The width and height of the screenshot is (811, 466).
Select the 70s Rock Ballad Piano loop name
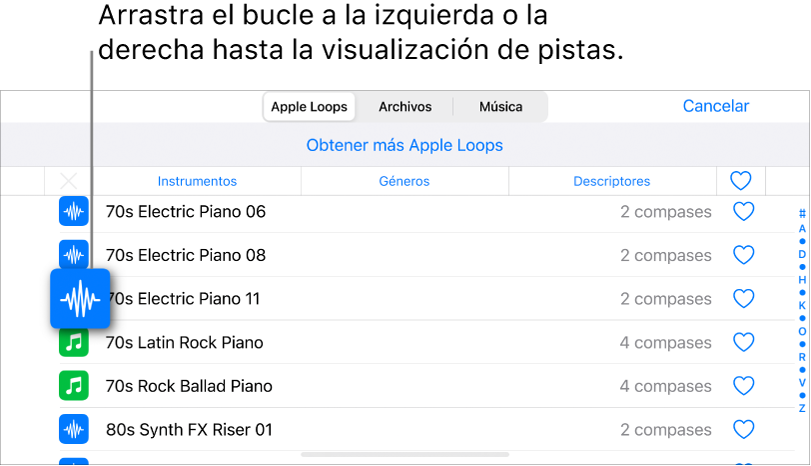coord(189,386)
